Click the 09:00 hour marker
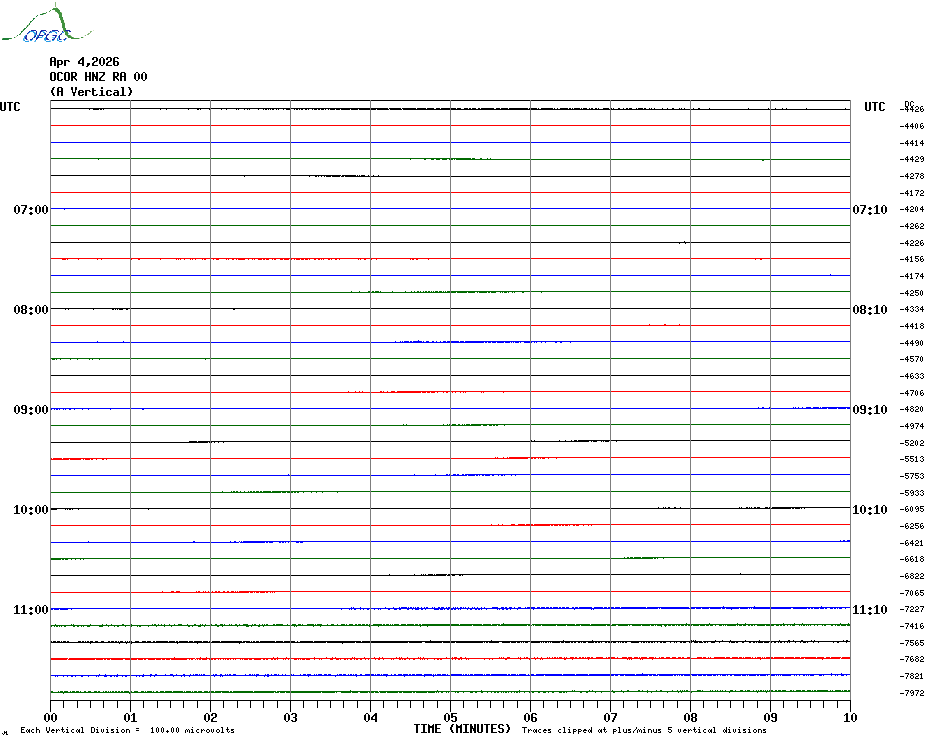The width and height of the screenshot is (930, 744). pyautogui.click(x=30, y=410)
